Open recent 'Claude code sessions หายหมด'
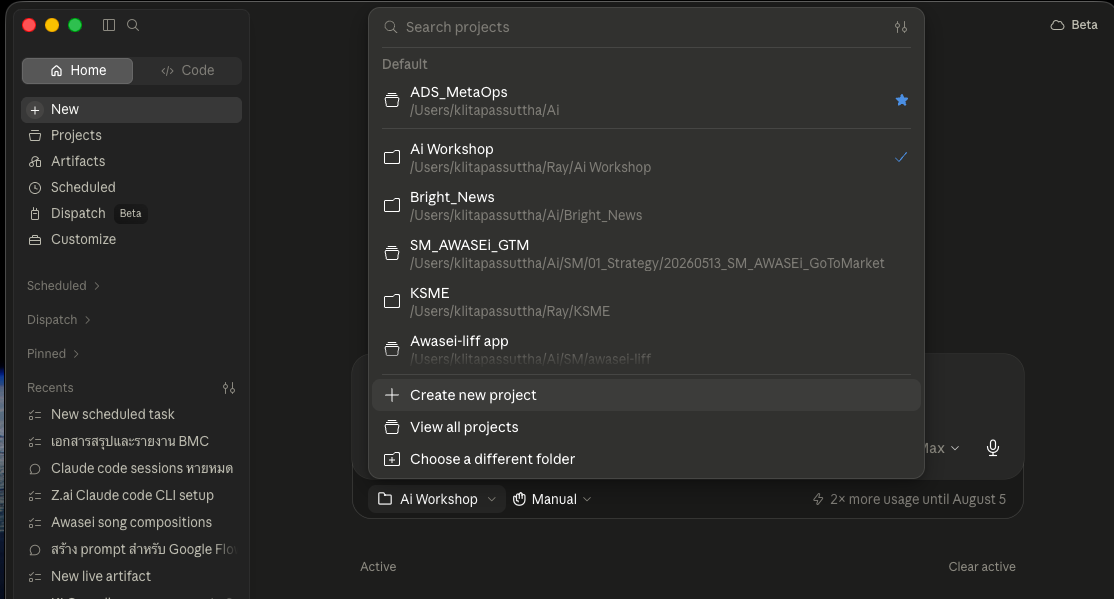The height and width of the screenshot is (599, 1114). click(131, 468)
